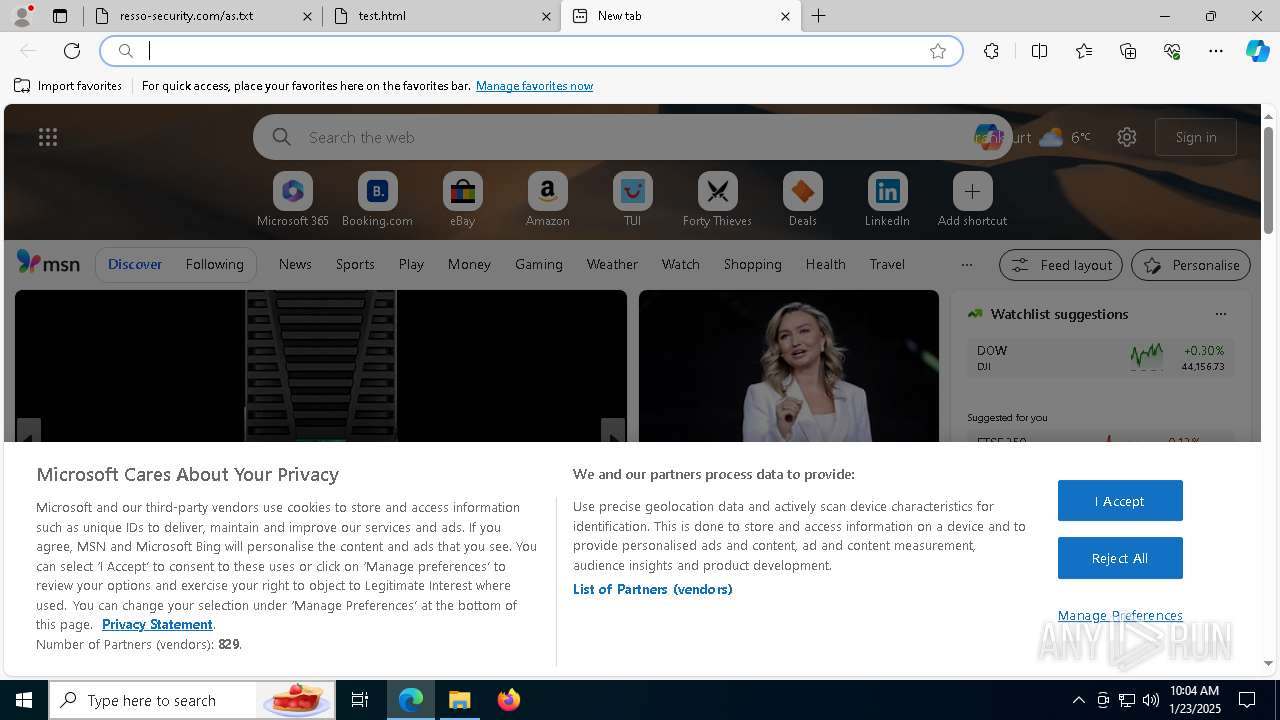Open the LinkedIn shortcut
This screenshot has width=1280, height=720.
pyautogui.click(x=887, y=199)
